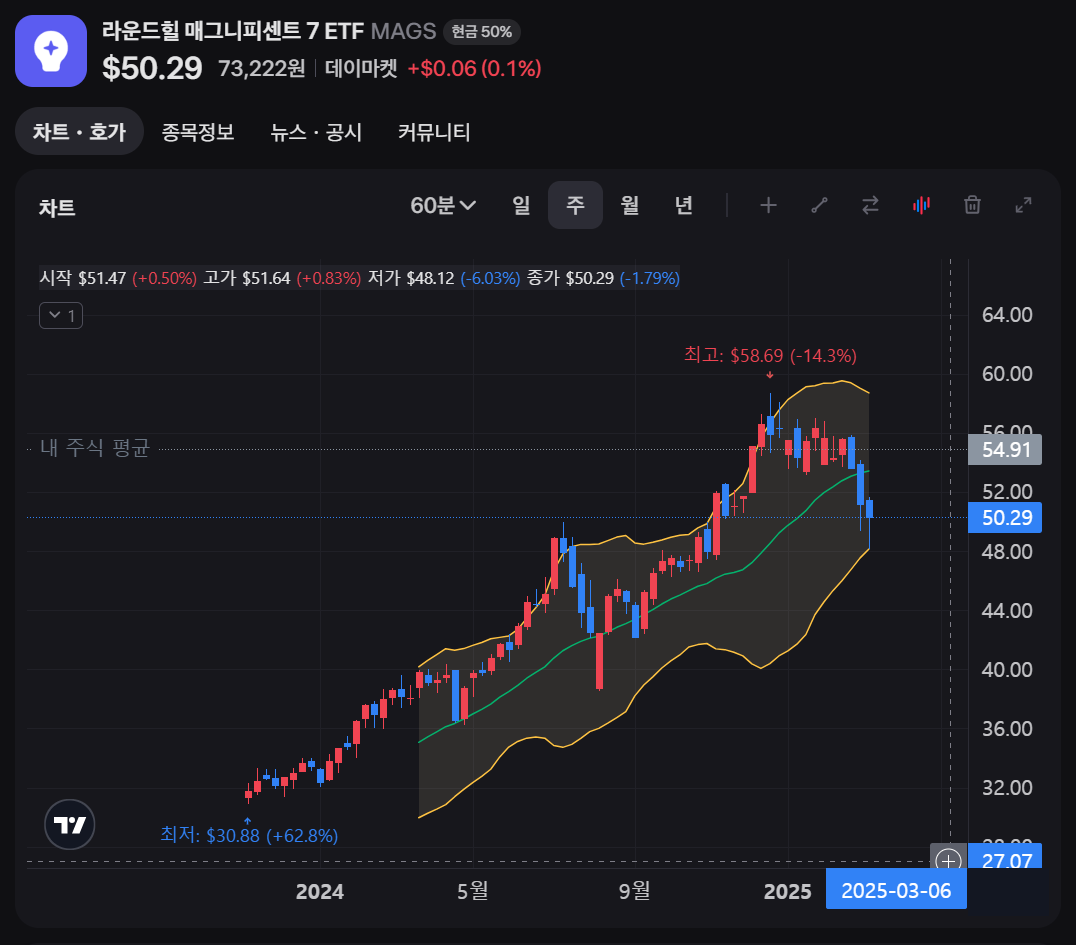Click the TradingView logo badge

click(69, 824)
